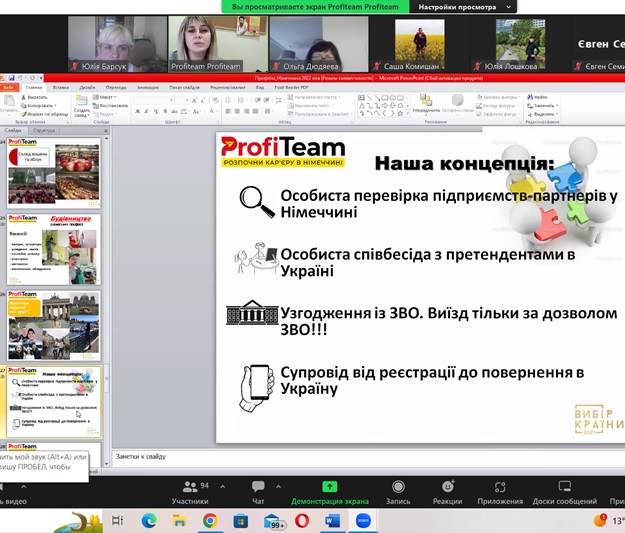The width and height of the screenshot is (625, 533).
Task: Click the Демонстрация экрана share screen button
Action: coord(330,492)
